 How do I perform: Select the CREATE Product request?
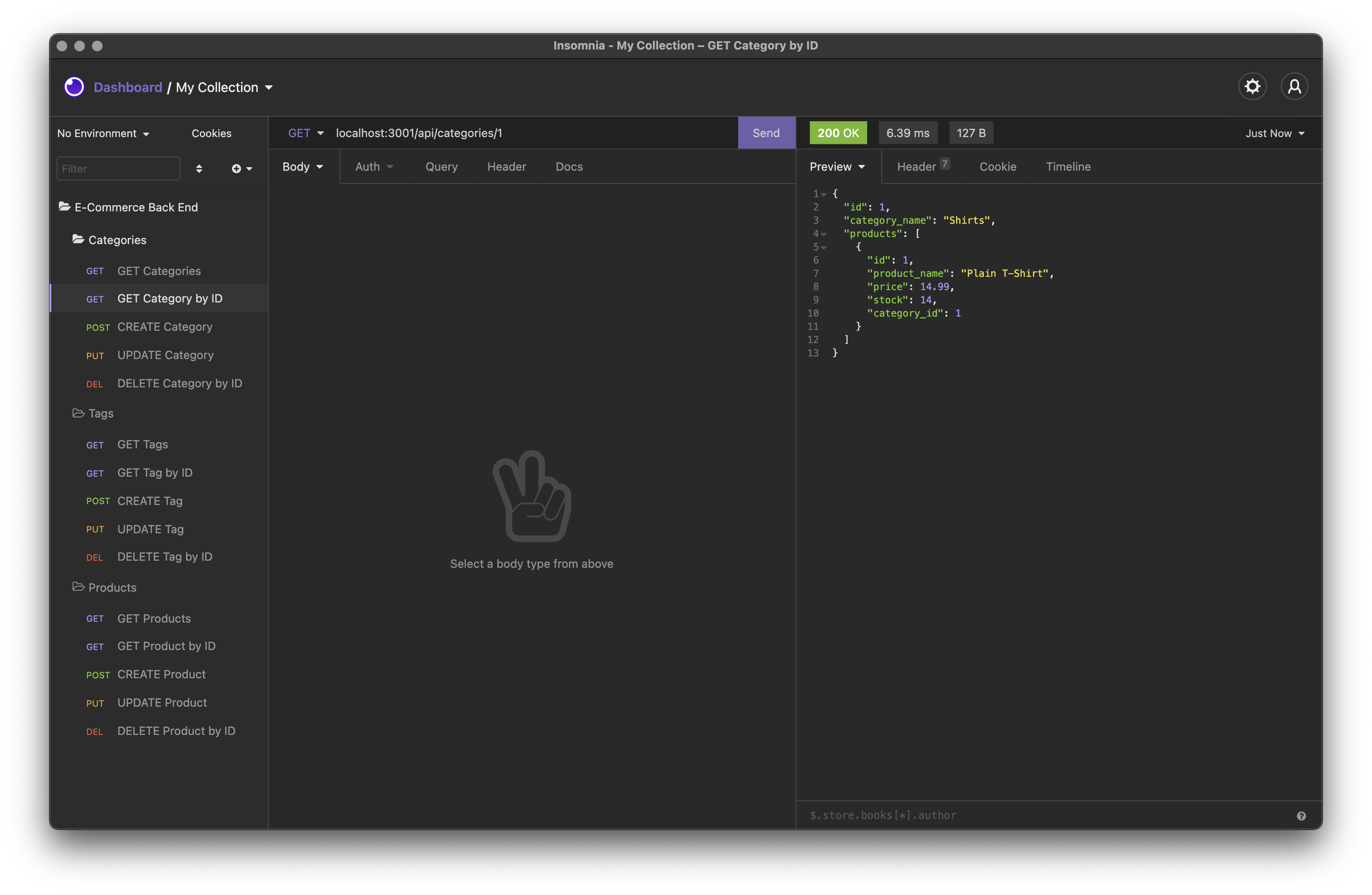pos(161,674)
